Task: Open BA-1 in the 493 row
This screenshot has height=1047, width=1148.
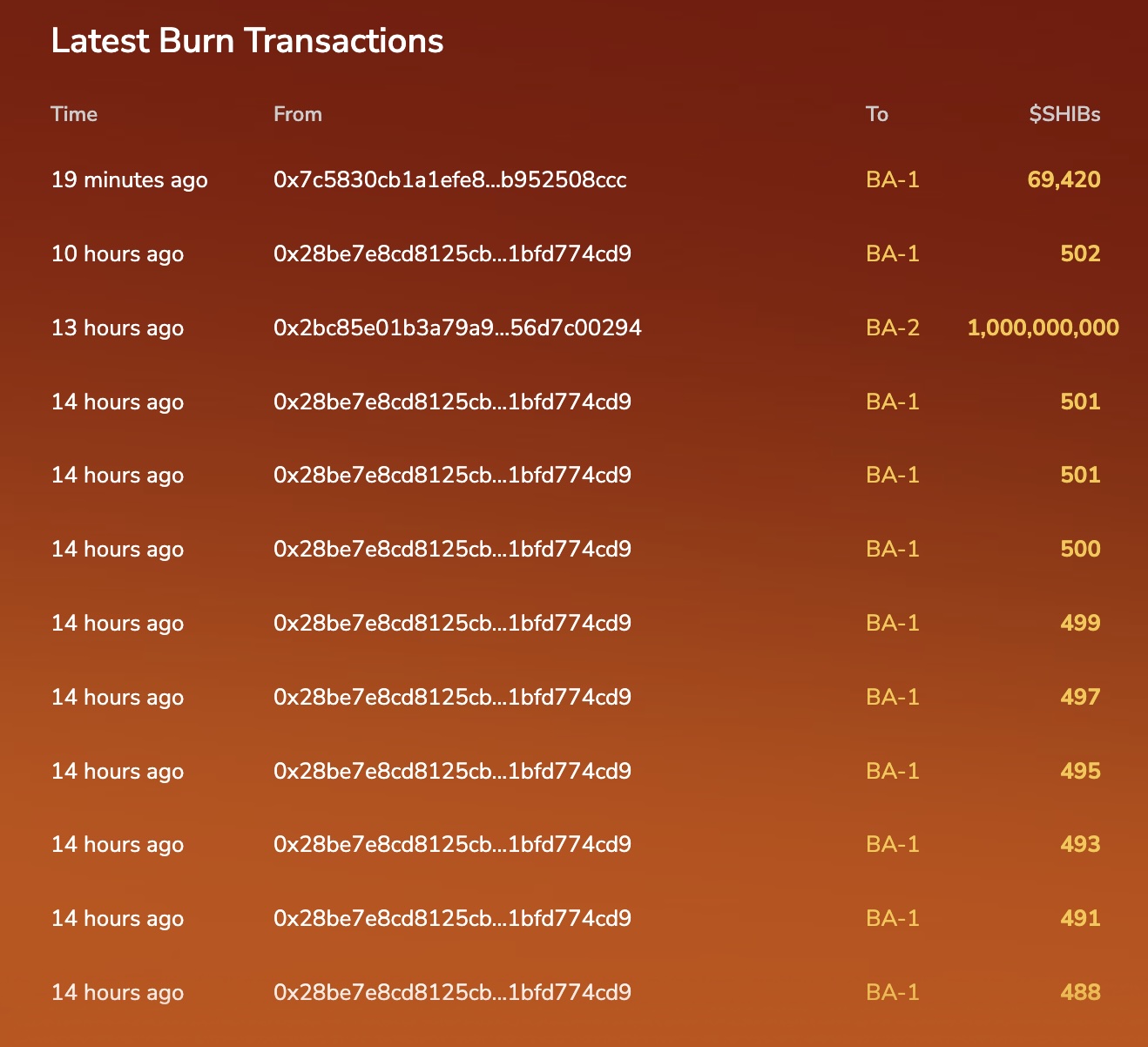Action: click(x=893, y=845)
